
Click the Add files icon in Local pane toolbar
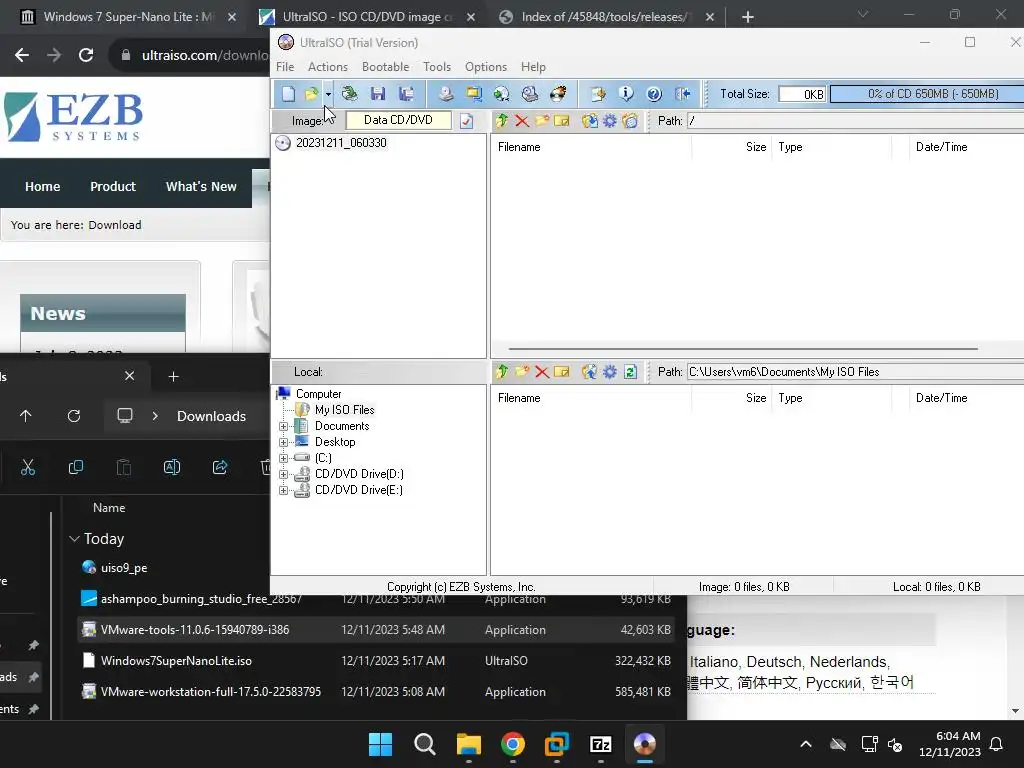(x=589, y=372)
